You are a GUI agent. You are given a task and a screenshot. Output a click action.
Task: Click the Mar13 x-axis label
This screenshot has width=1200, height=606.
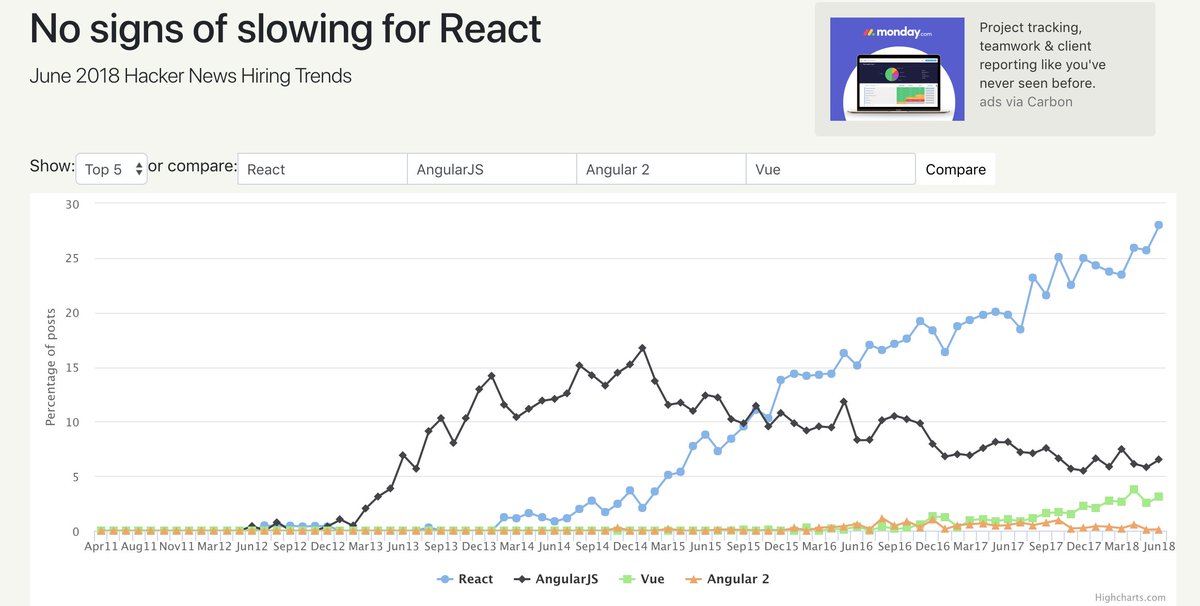367,547
